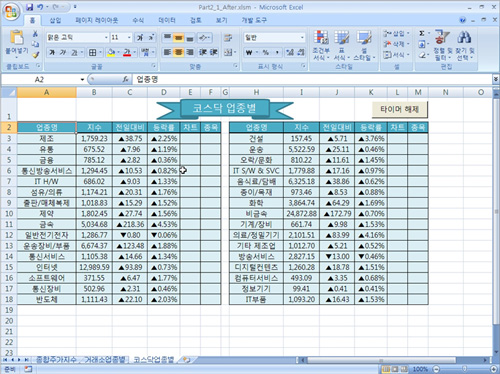
Task: Expand the font name dropdown (맑은 고딕)
Action: click(106, 37)
